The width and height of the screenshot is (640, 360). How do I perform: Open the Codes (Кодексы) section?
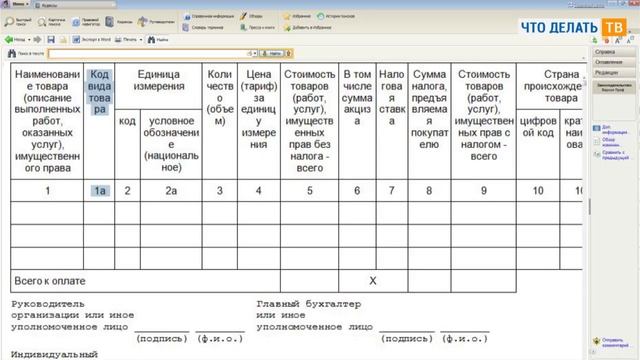tap(119, 22)
